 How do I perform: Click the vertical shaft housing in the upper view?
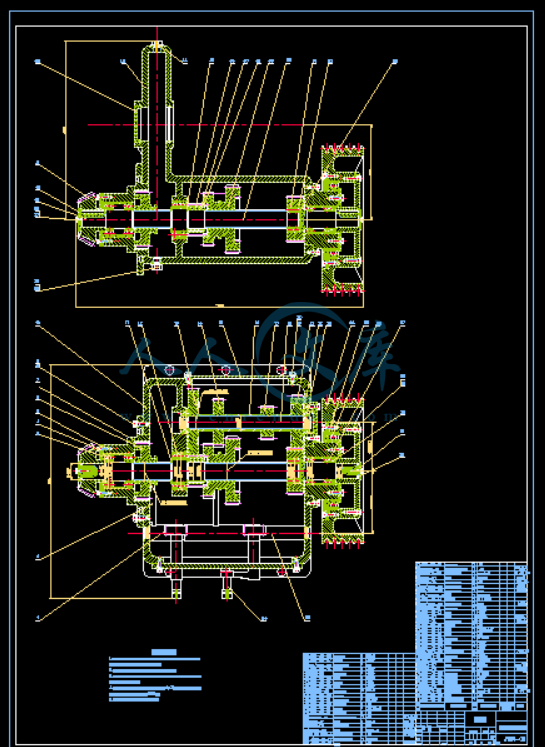click(157, 112)
